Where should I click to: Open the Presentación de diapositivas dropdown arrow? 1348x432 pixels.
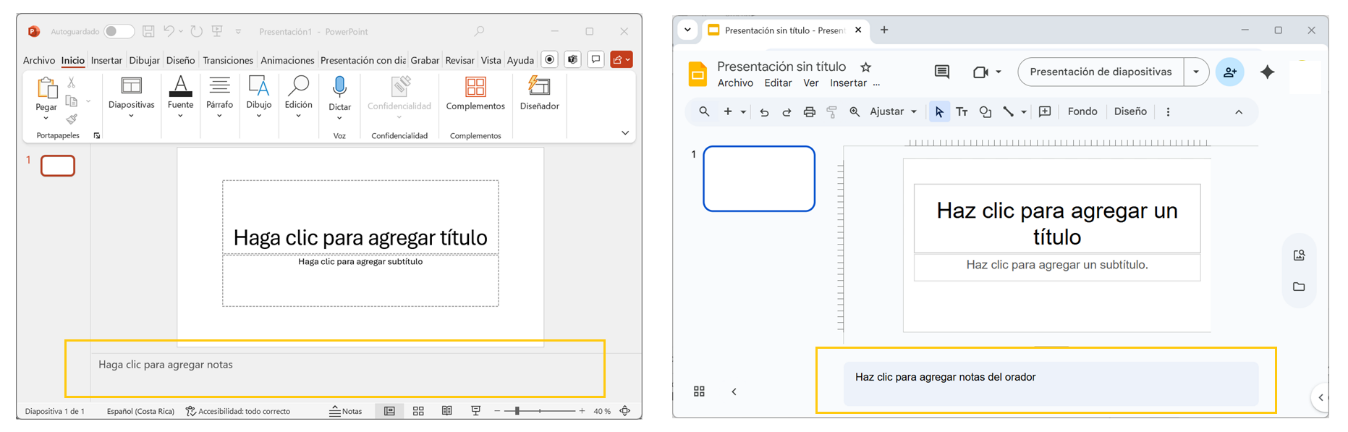coord(1197,72)
